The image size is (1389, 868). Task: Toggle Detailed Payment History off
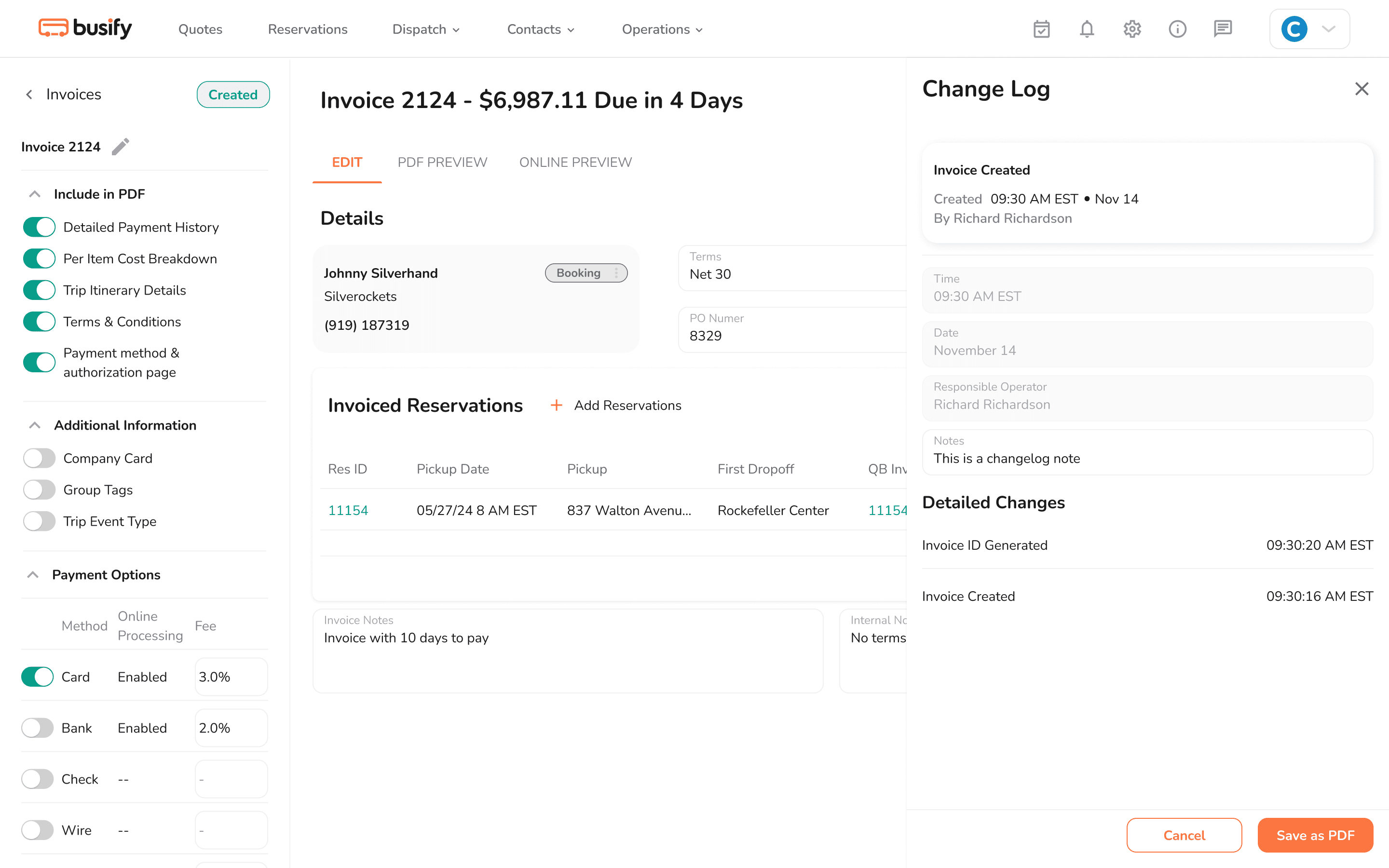coord(39,227)
